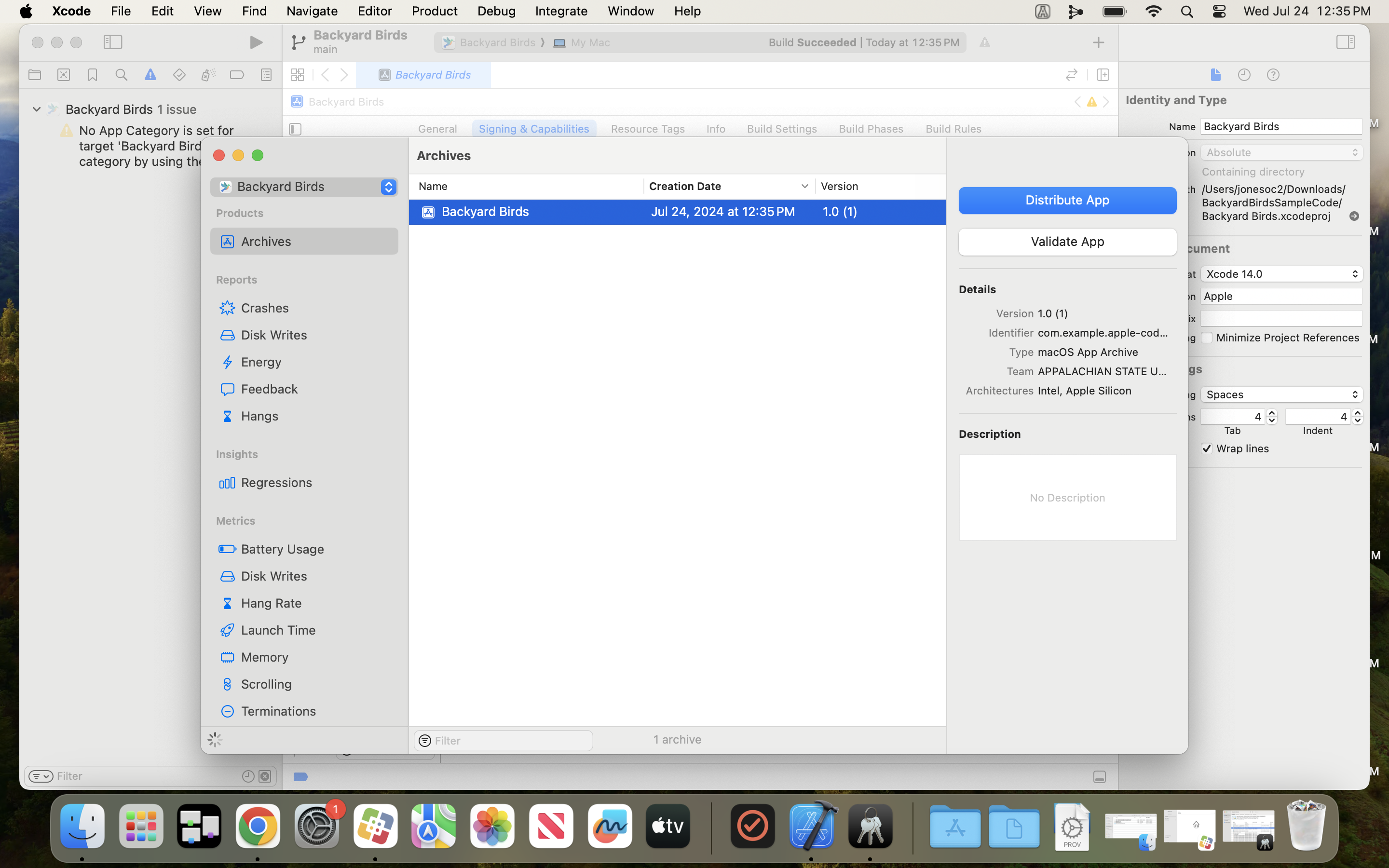Open System Settings in the Dock

coord(316,826)
